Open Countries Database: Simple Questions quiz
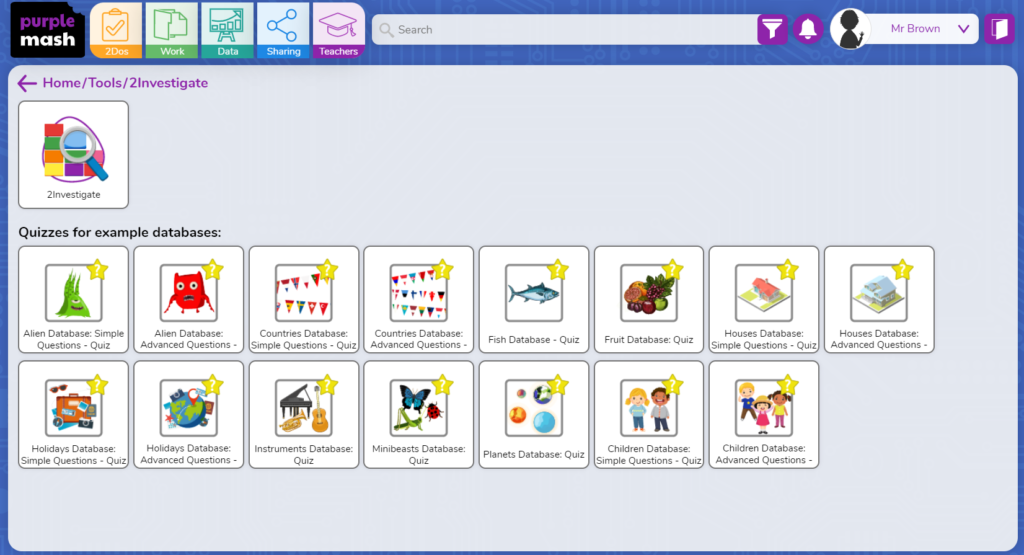 [304, 300]
